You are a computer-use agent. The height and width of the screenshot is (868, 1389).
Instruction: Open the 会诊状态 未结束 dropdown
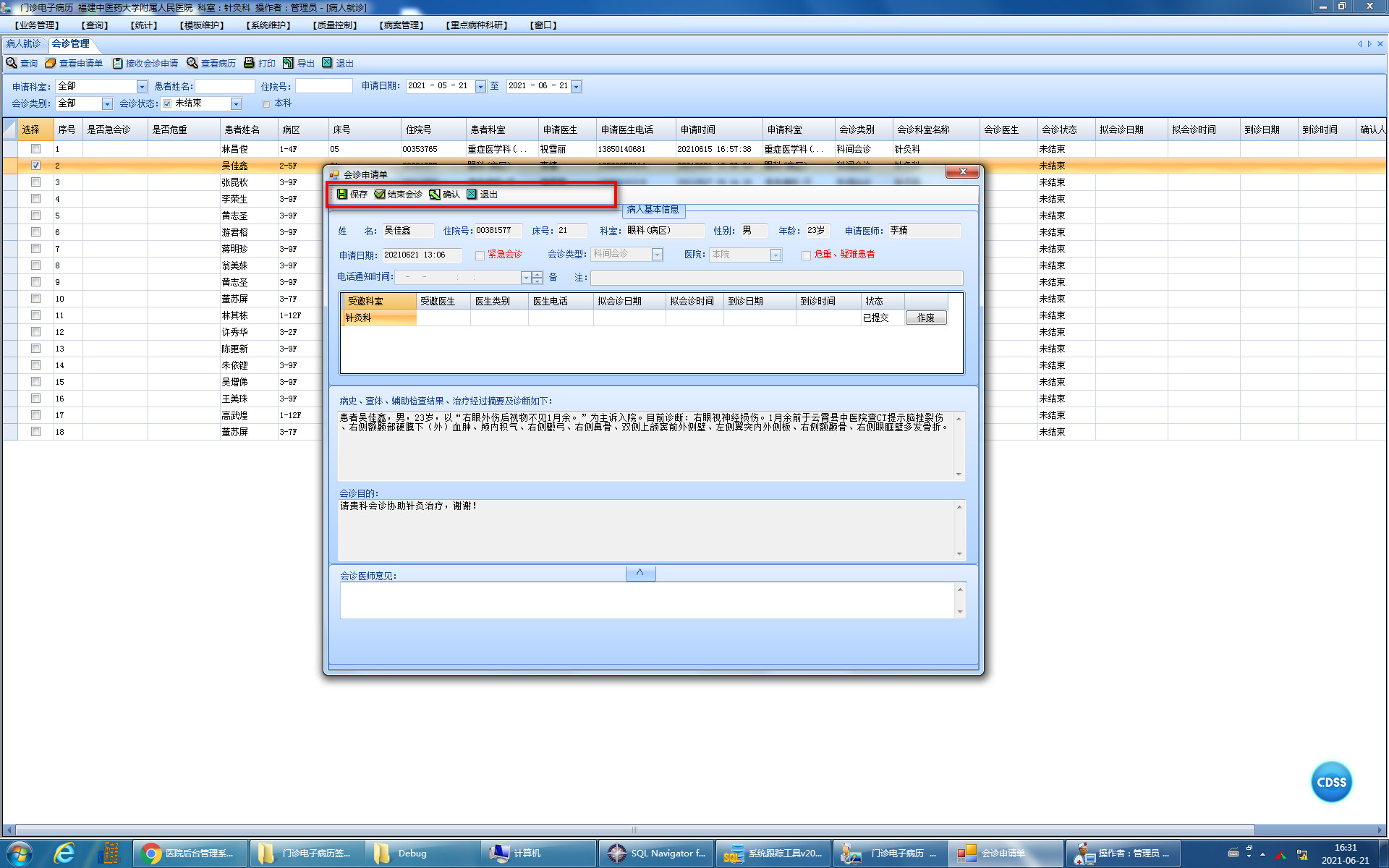pyautogui.click(x=236, y=103)
